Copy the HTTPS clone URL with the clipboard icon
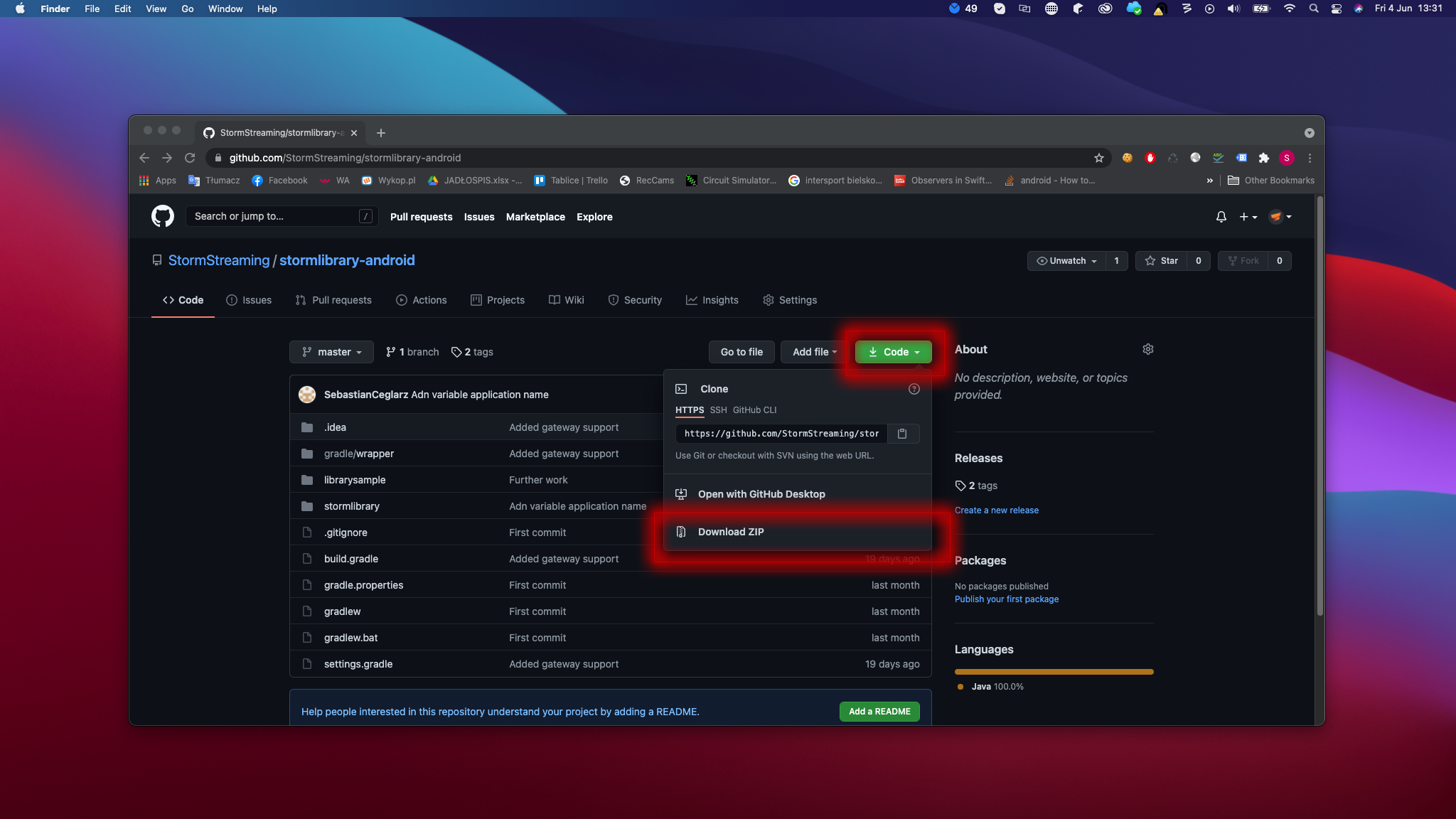The height and width of the screenshot is (819, 1456). (902, 434)
